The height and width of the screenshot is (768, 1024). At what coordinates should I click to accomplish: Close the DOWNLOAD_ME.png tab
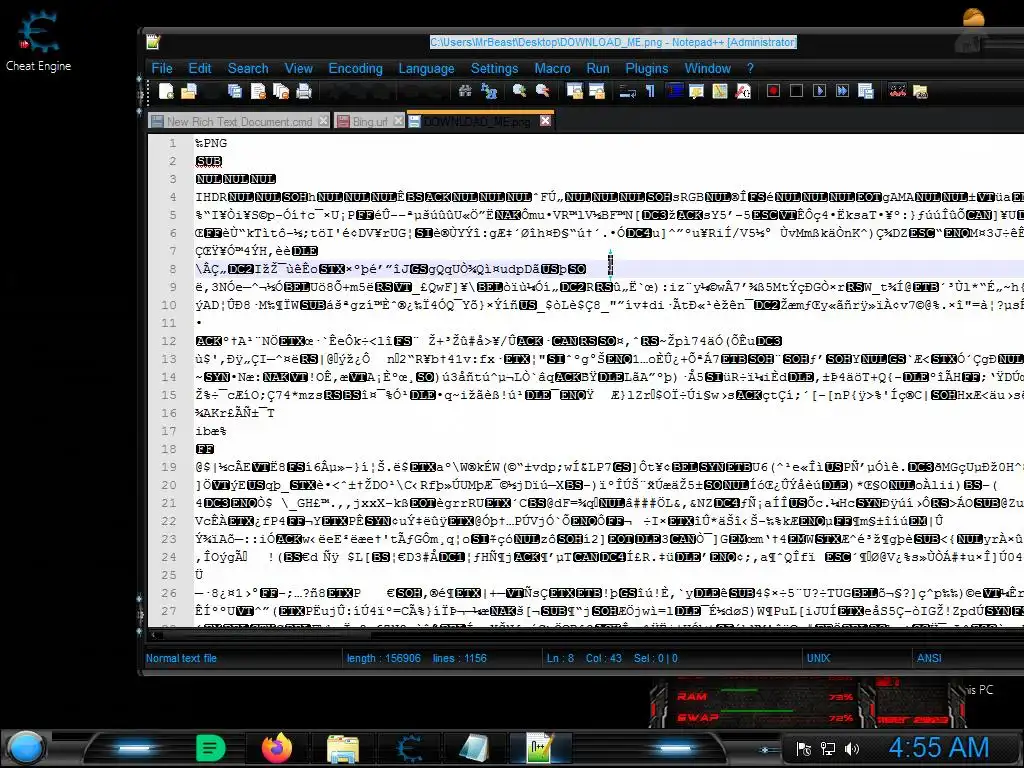[545, 121]
